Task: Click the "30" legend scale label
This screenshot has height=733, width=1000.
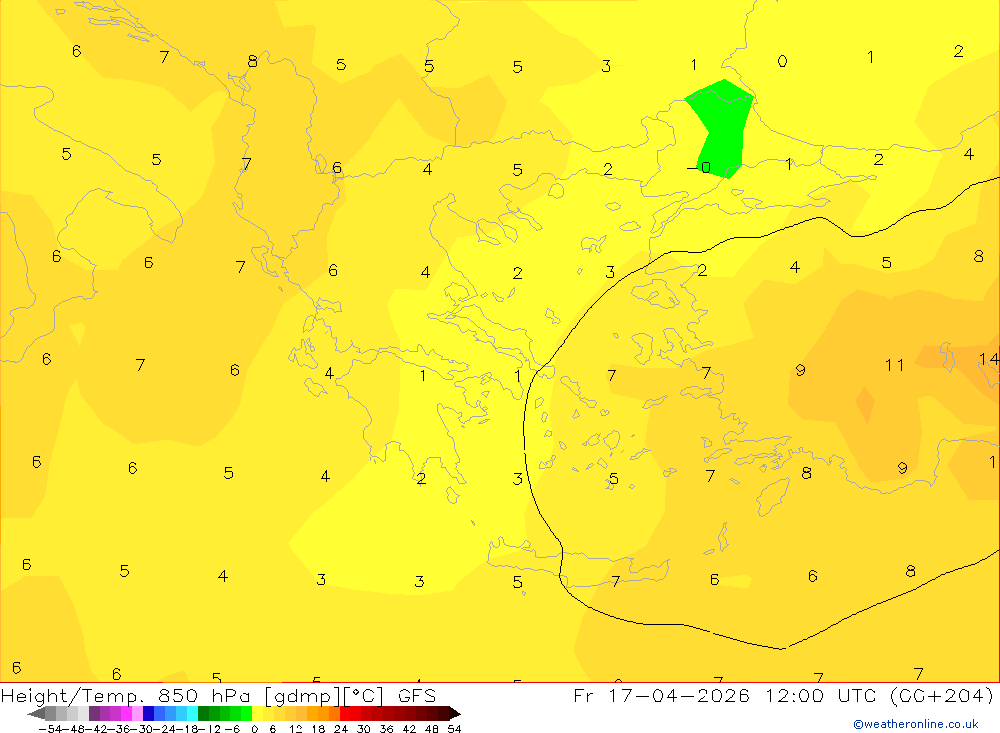Action: (364, 729)
